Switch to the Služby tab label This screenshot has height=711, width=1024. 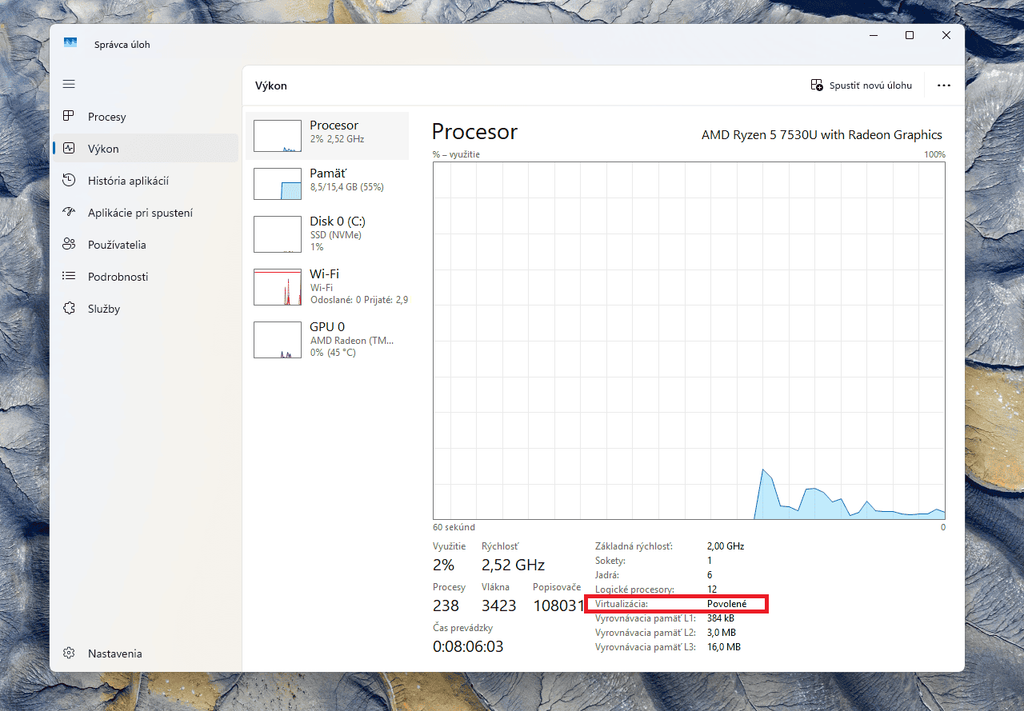click(x=104, y=309)
